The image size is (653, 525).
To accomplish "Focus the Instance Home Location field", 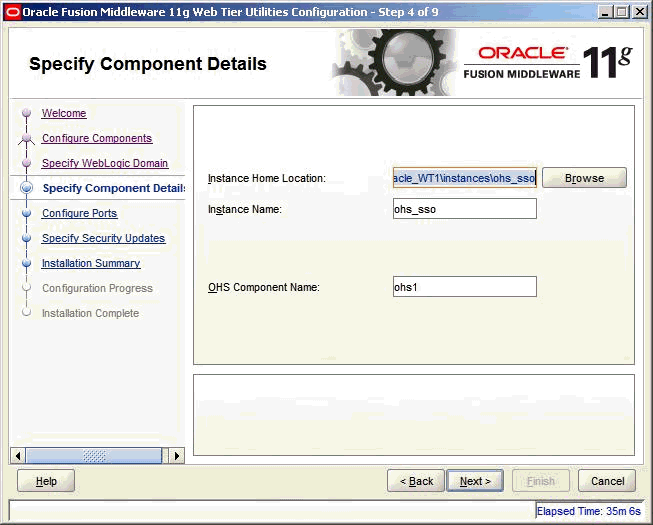I will point(465,178).
